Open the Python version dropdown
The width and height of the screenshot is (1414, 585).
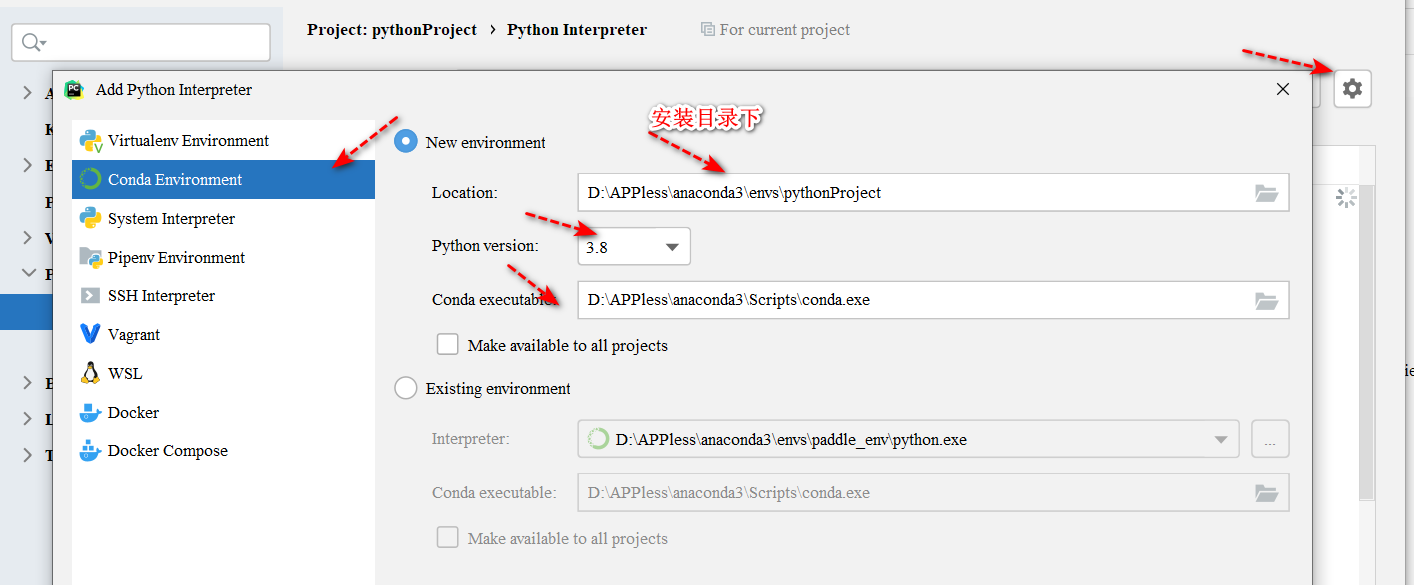[634, 247]
